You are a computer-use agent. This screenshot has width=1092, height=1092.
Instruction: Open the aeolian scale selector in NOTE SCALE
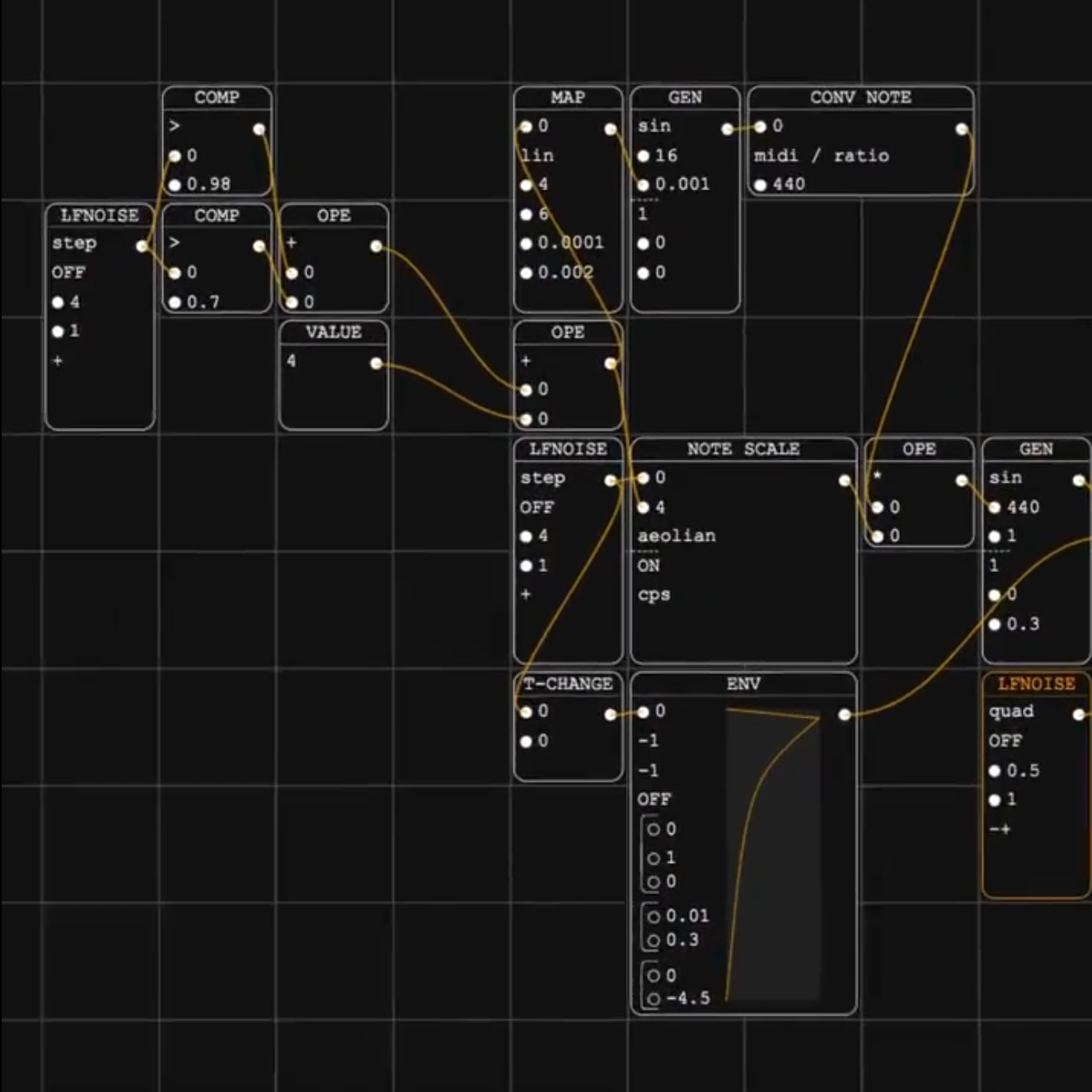click(x=676, y=536)
